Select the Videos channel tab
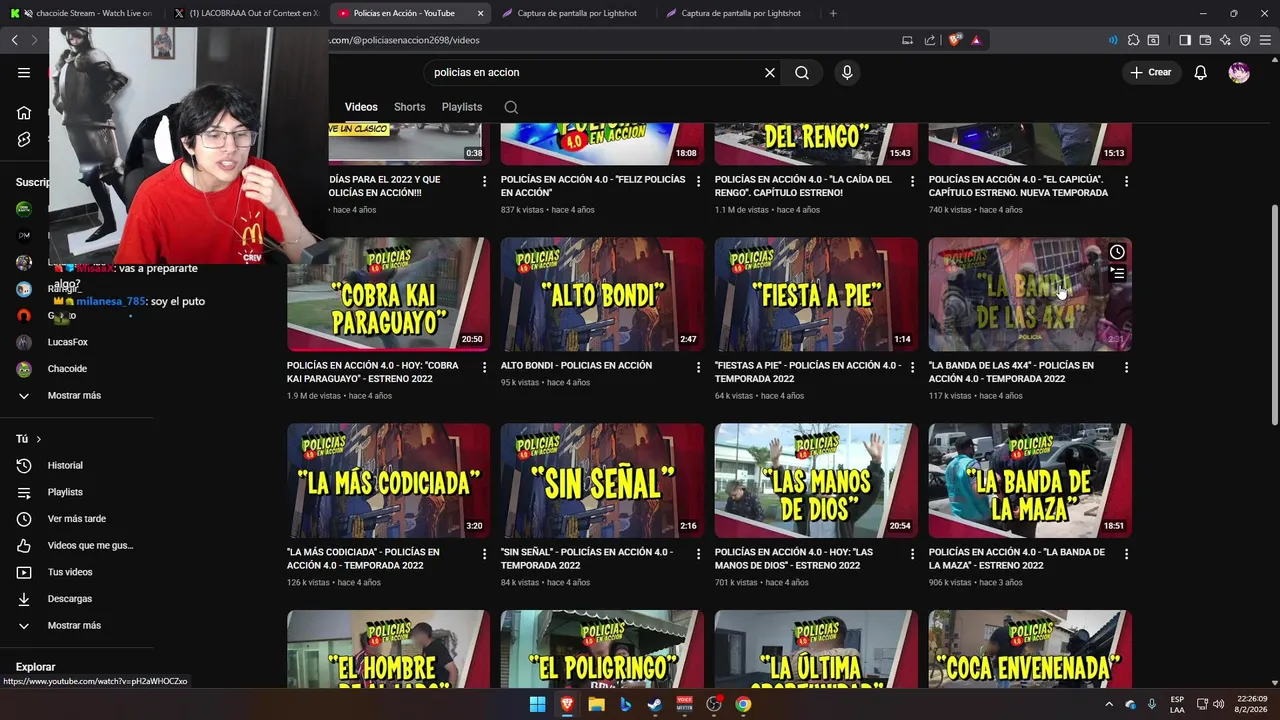The height and width of the screenshot is (720, 1280). coord(361,107)
